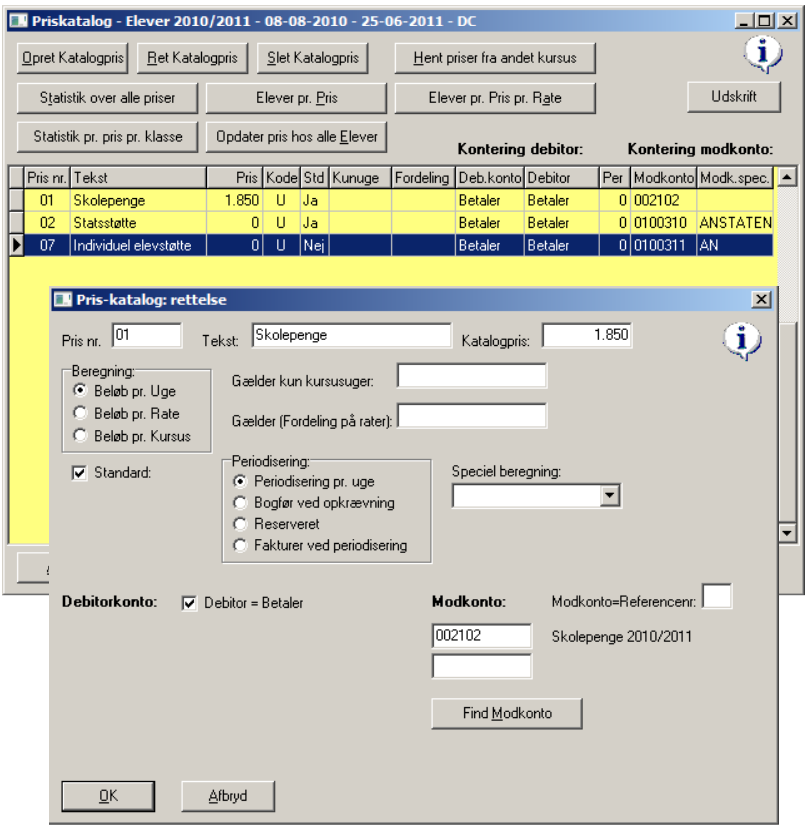Click Modkonto cell 0100310
Viewport: 810px width, 836px height.
663,223
